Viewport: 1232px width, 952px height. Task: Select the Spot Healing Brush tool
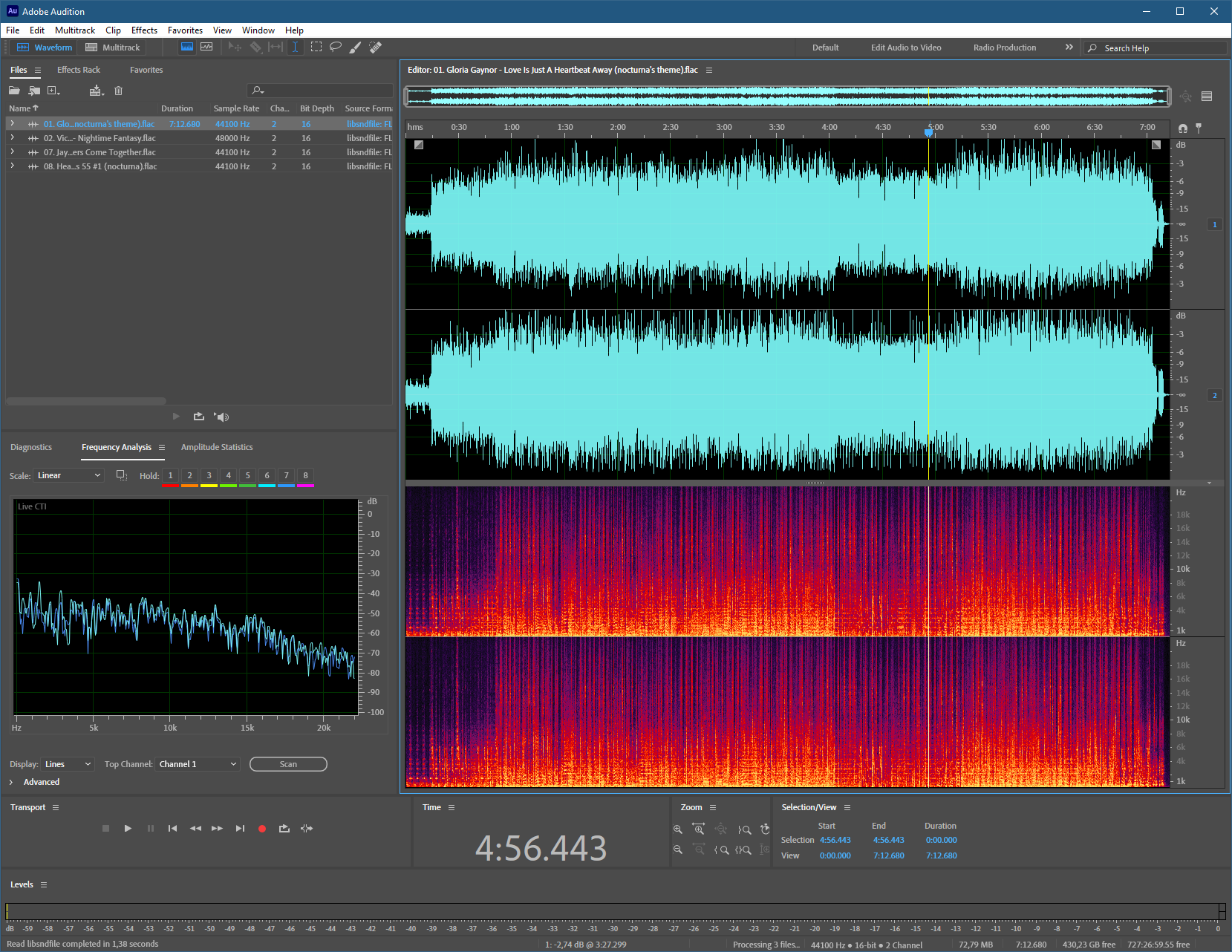(x=376, y=47)
